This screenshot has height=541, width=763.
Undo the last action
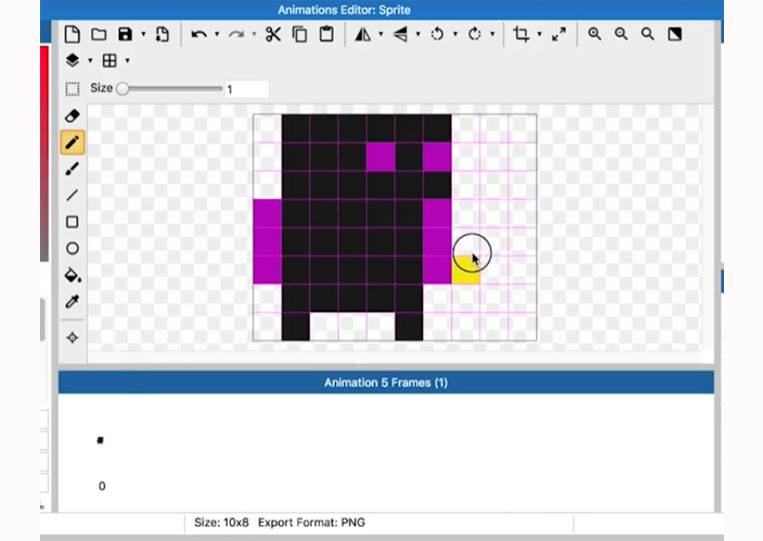pyautogui.click(x=199, y=34)
